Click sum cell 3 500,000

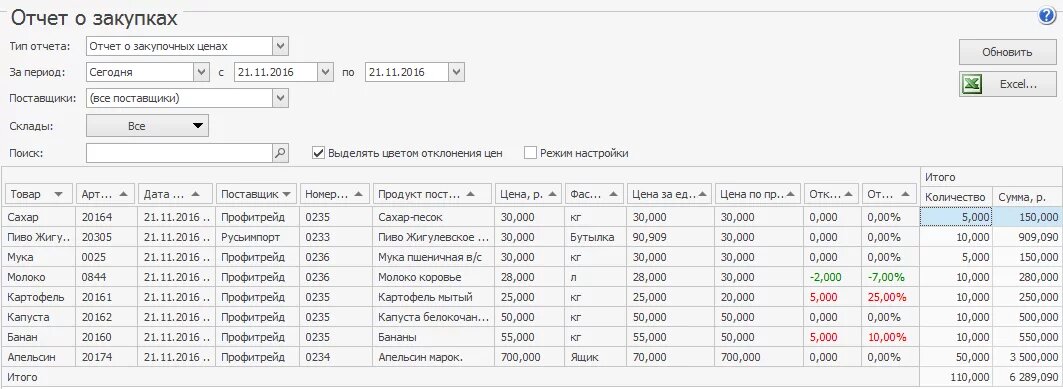coord(1027,357)
